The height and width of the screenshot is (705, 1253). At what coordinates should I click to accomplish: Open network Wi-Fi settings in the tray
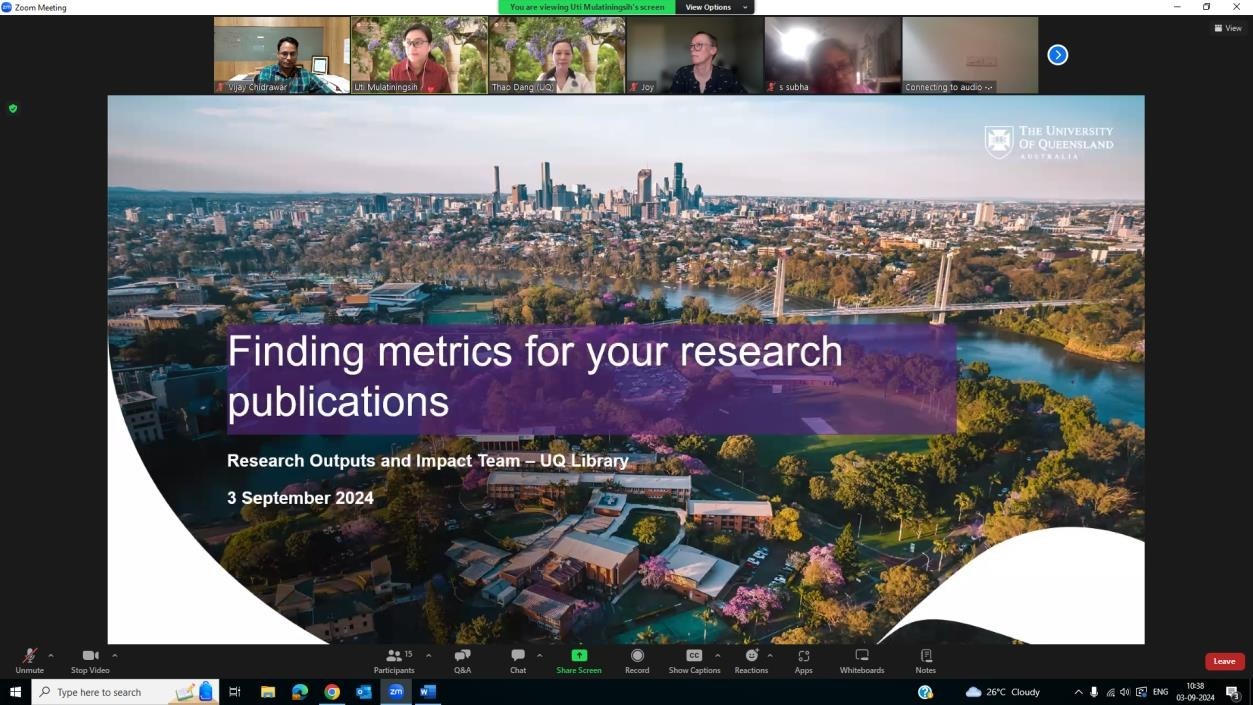(x=1110, y=692)
